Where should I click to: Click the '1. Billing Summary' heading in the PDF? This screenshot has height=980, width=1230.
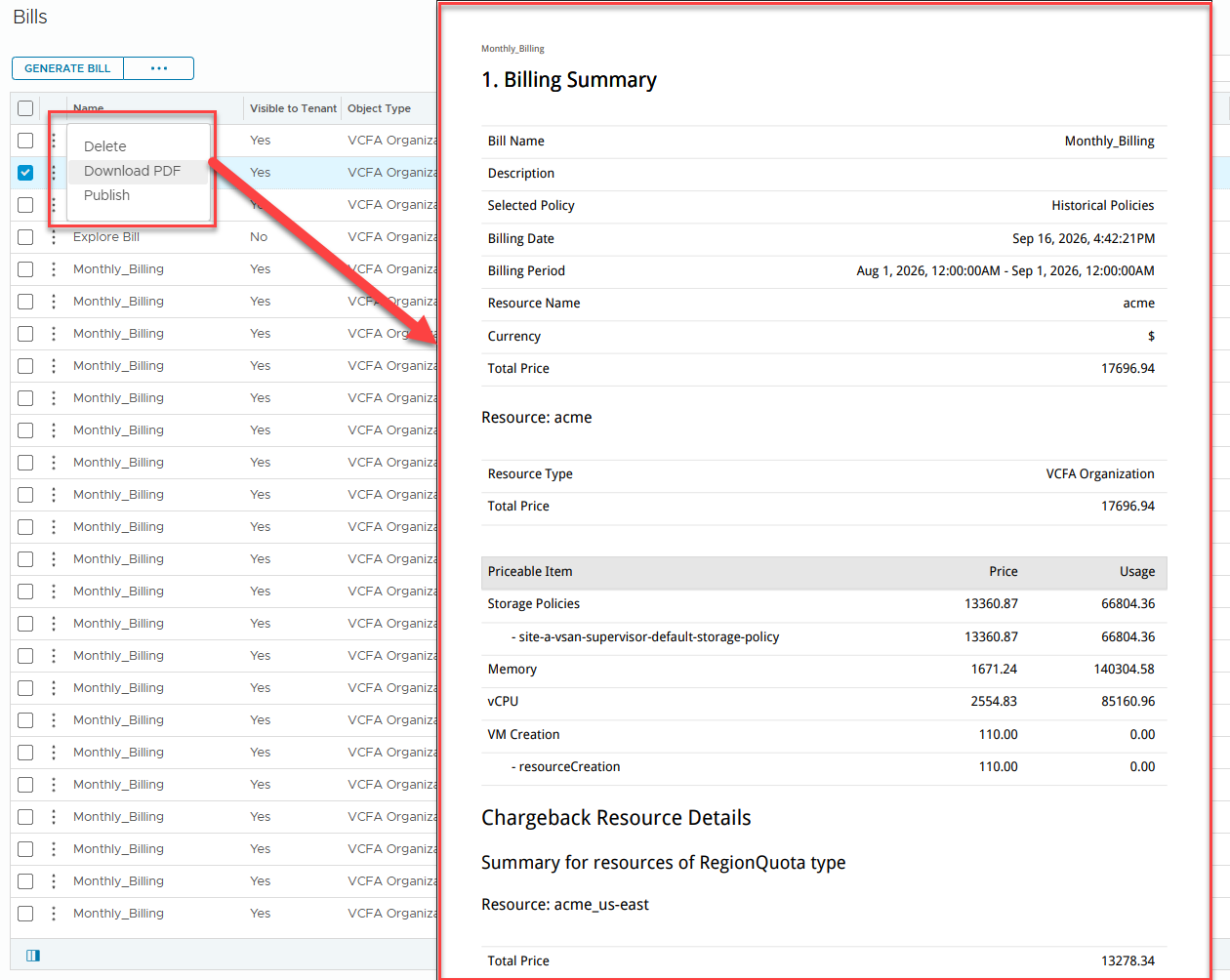[x=569, y=80]
